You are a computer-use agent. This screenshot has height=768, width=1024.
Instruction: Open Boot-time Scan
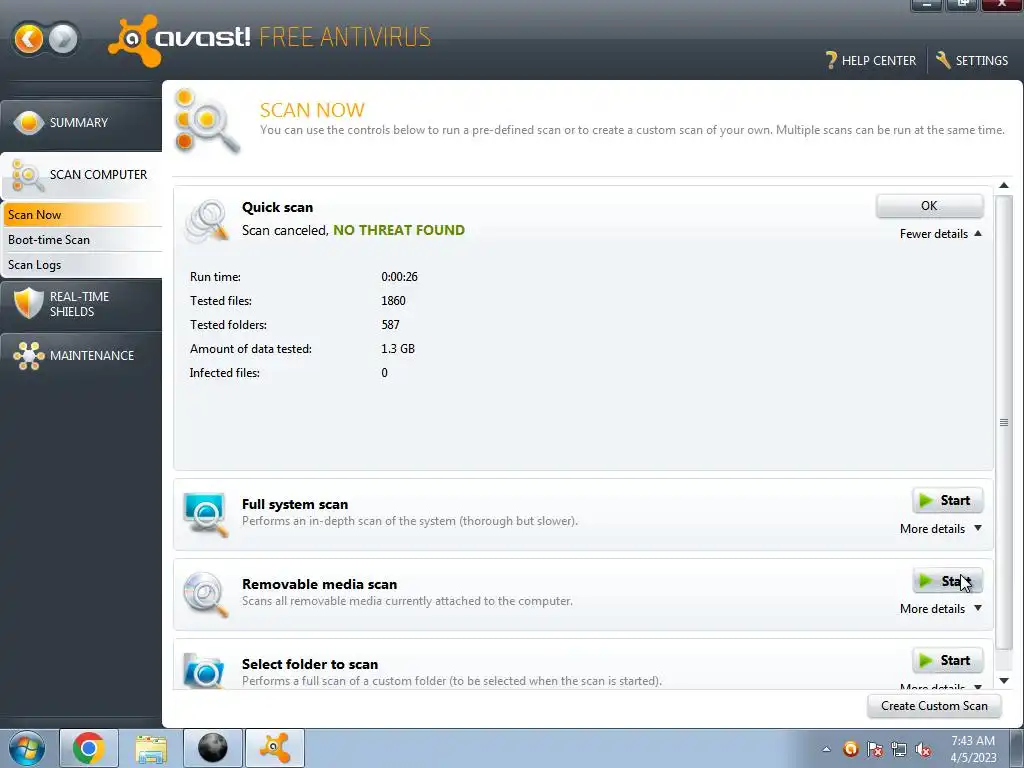(82, 240)
